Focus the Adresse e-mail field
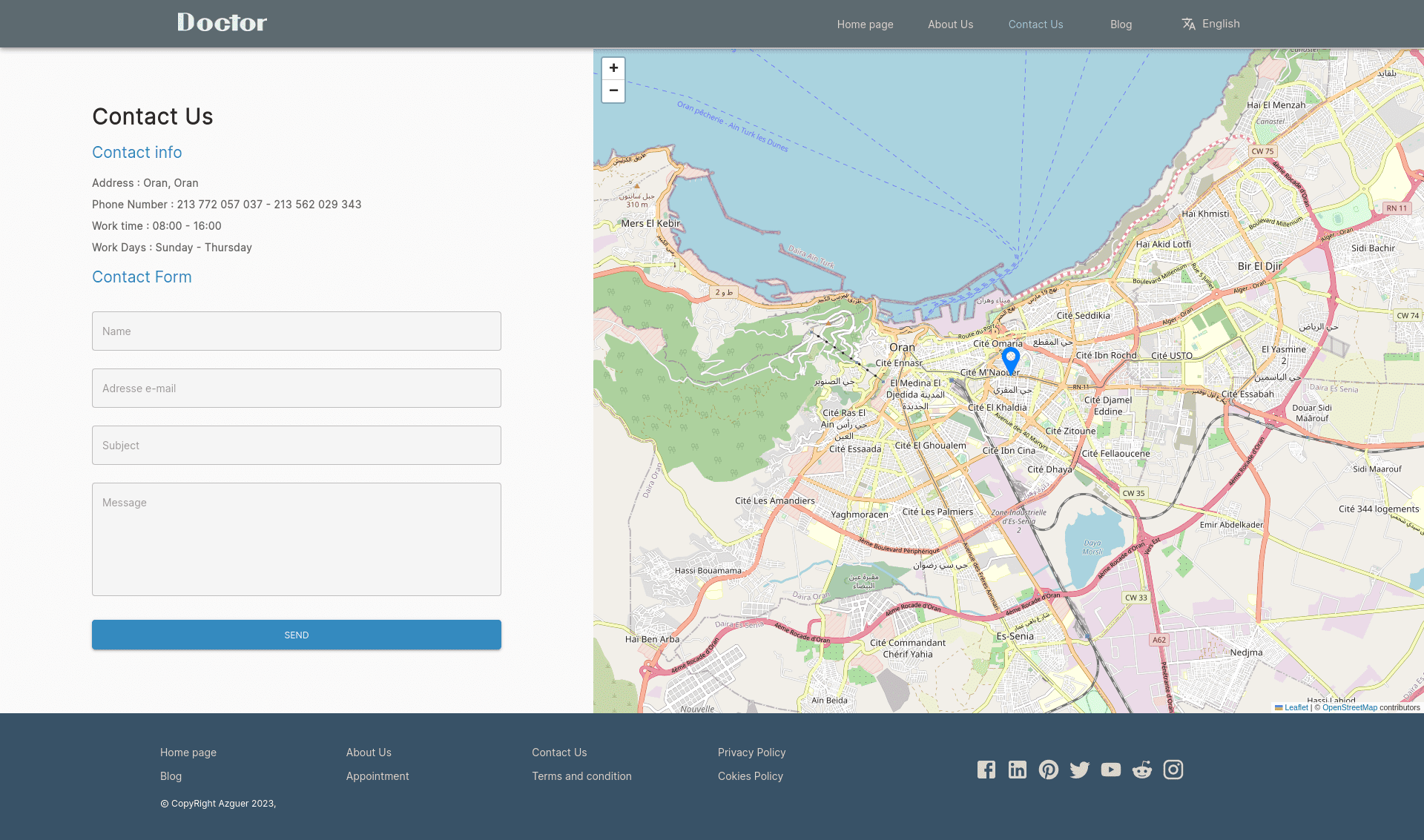1424x840 pixels. click(x=297, y=388)
